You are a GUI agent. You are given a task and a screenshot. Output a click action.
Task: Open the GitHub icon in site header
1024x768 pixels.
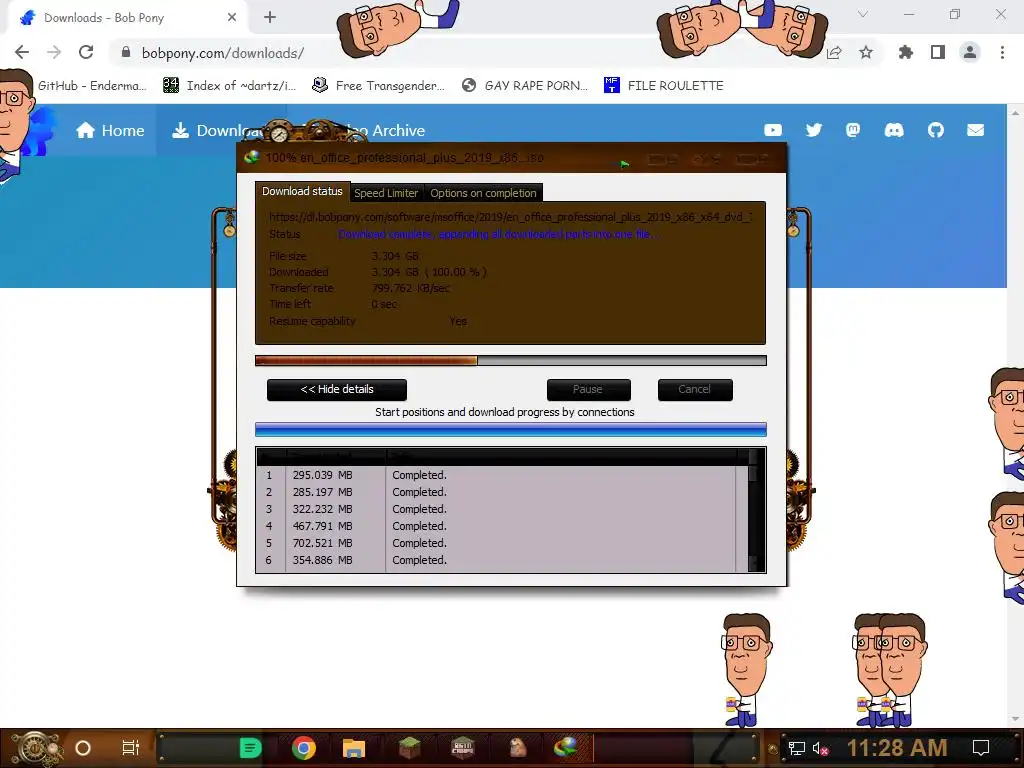[x=936, y=130]
